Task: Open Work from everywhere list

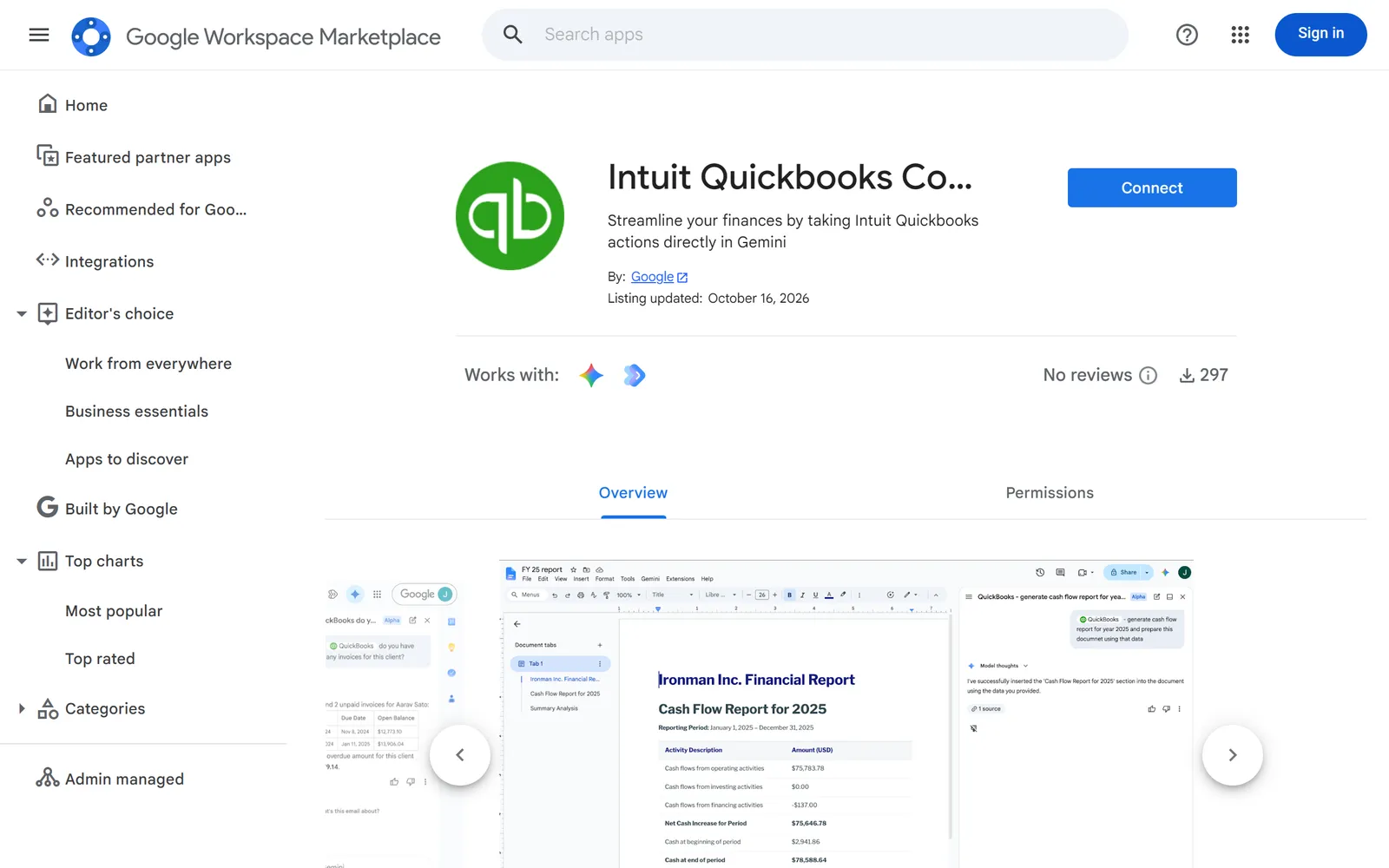Action: click(x=148, y=364)
